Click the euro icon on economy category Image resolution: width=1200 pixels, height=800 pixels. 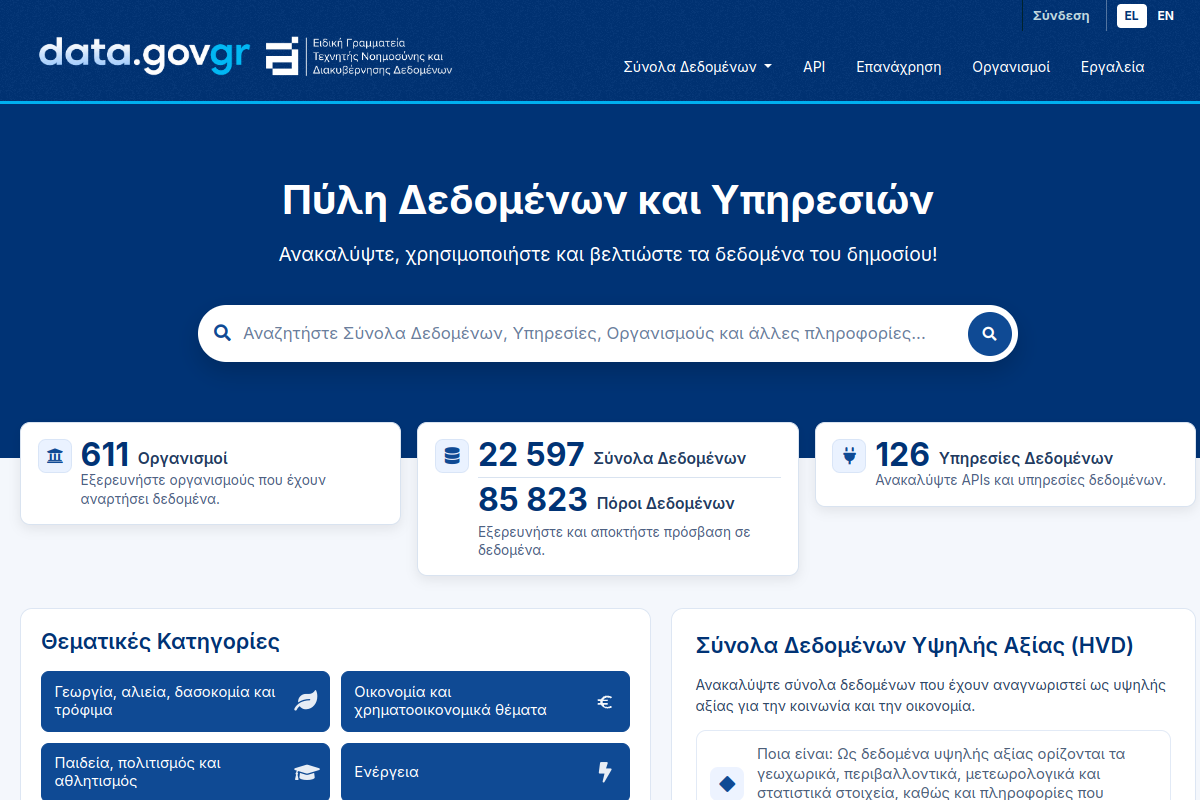(605, 702)
